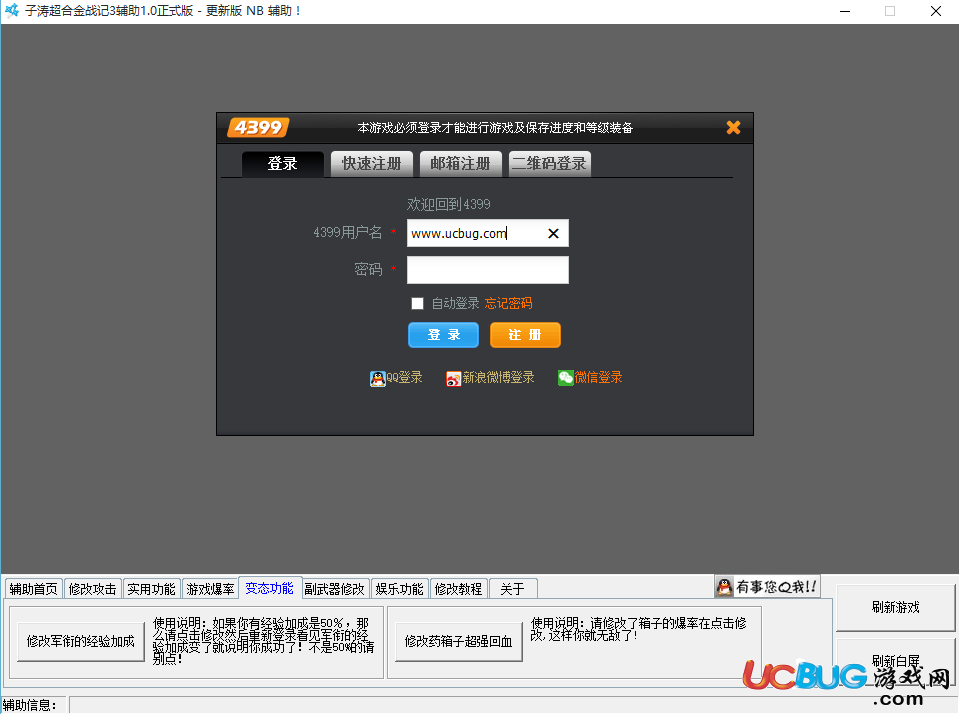Focus the 4399用户名 input field
Viewport: 959px width, 714px height.
487,233
